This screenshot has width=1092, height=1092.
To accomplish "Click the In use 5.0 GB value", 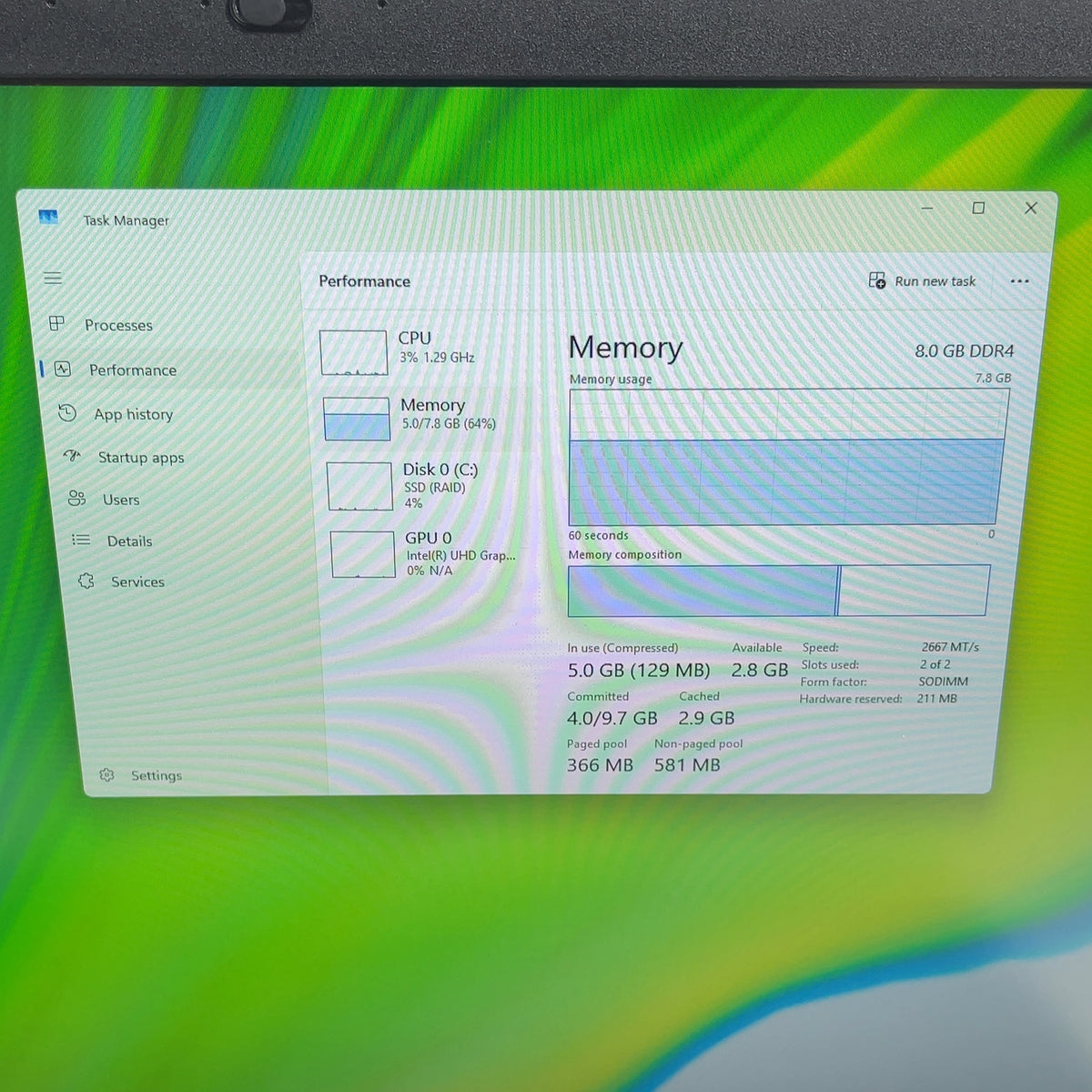I will [639, 671].
